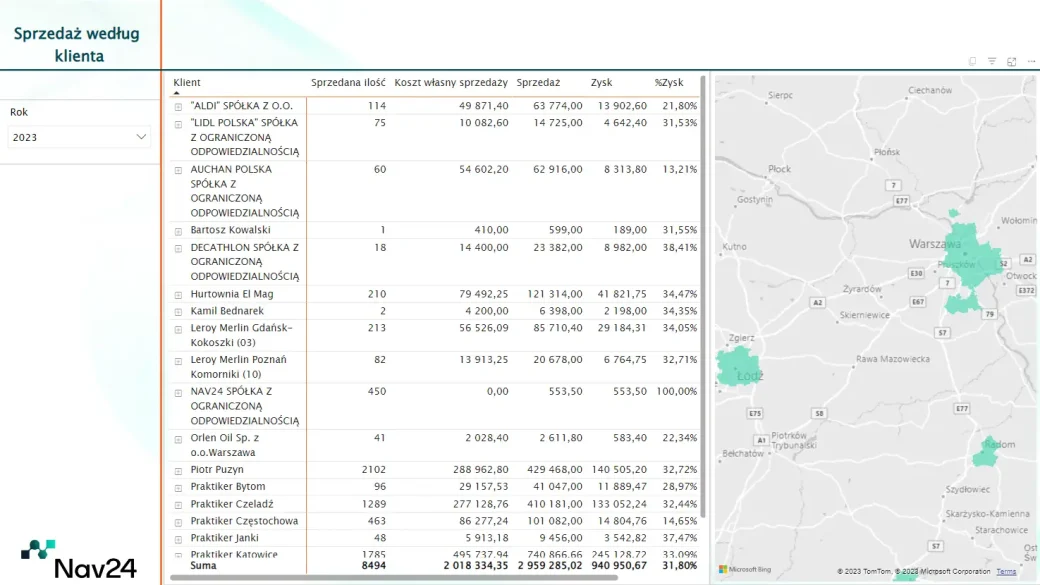This screenshot has height=585, width=1040.
Task: Click sales value 410 181,00
Action: 554,504
